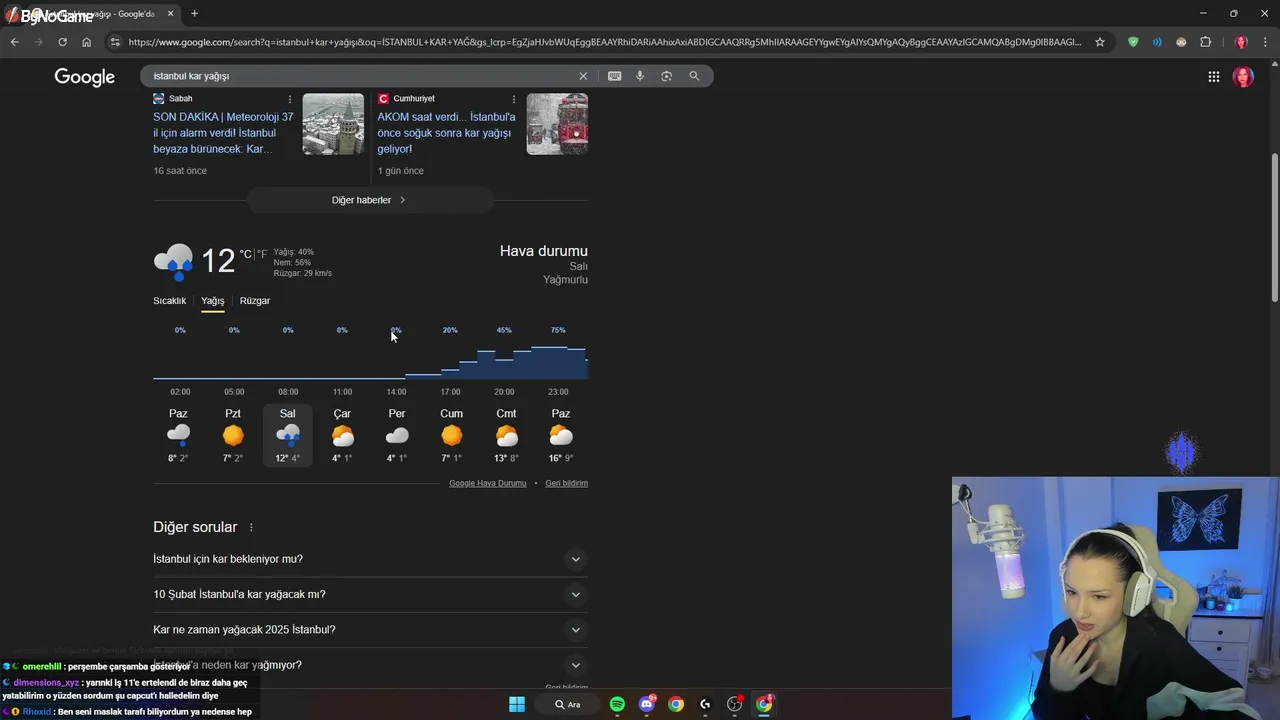Click the Google logo
The height and width of the screenshot is (720, 1280).
tap(85, 77)
